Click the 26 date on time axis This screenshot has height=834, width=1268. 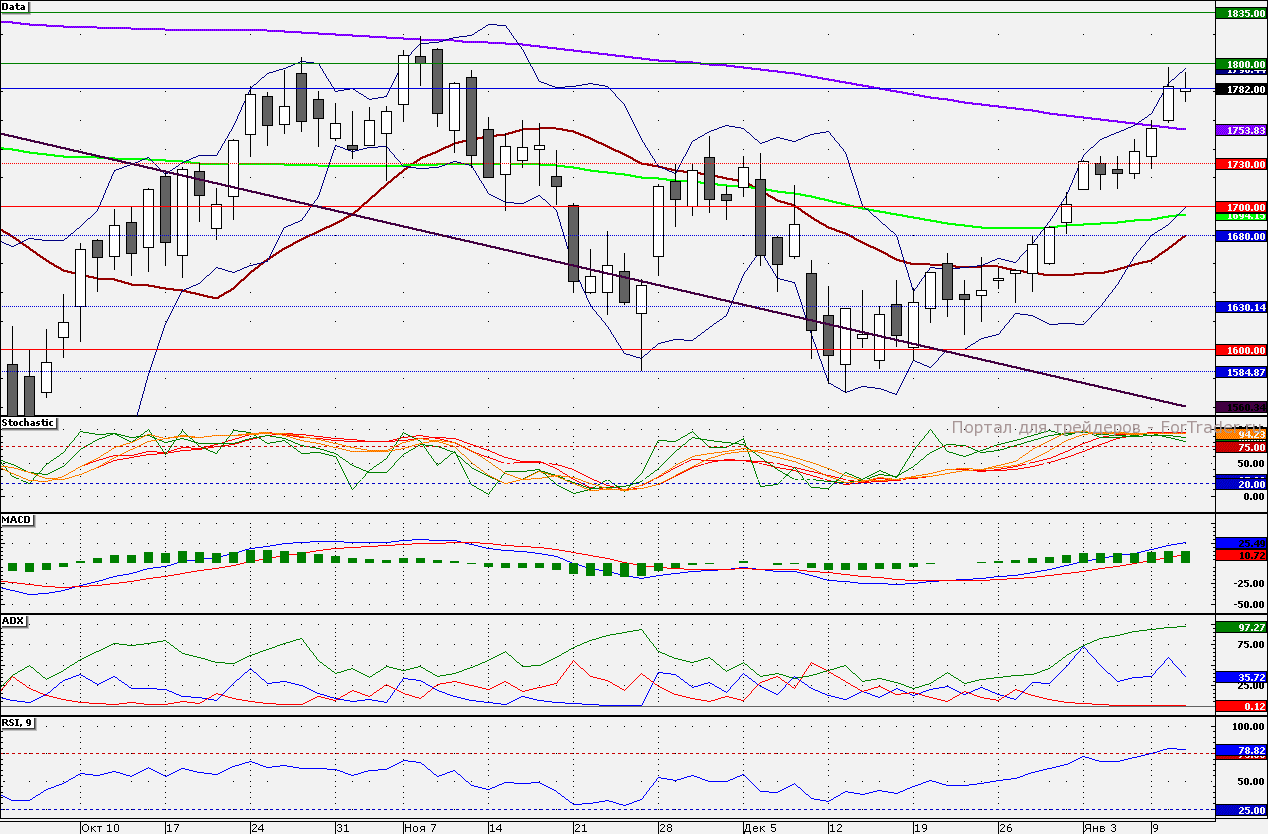(1005, 828)
